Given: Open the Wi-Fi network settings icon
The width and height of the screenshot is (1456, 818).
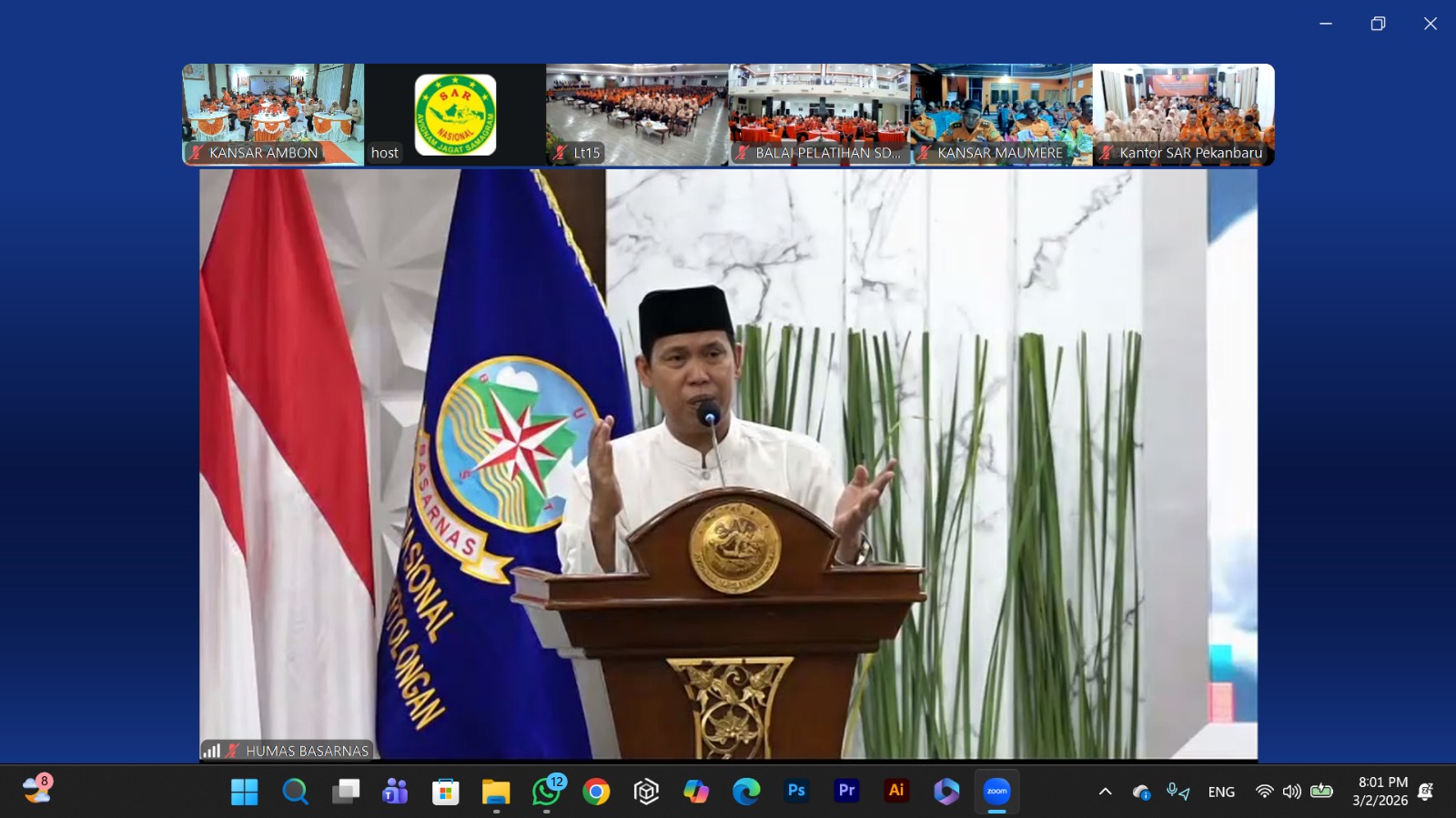Looking at the screenshot, I should [1264, 792].
